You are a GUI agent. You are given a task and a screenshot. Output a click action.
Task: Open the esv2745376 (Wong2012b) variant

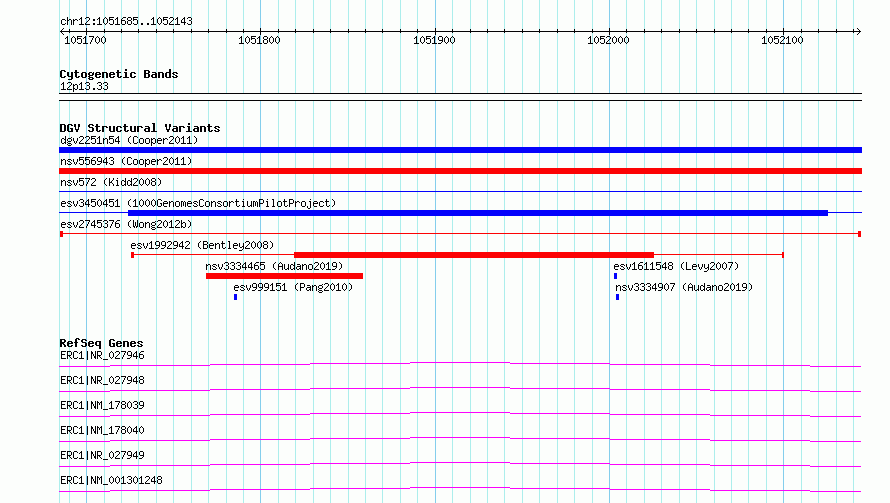pyautogui.click(x=126, y=224)
